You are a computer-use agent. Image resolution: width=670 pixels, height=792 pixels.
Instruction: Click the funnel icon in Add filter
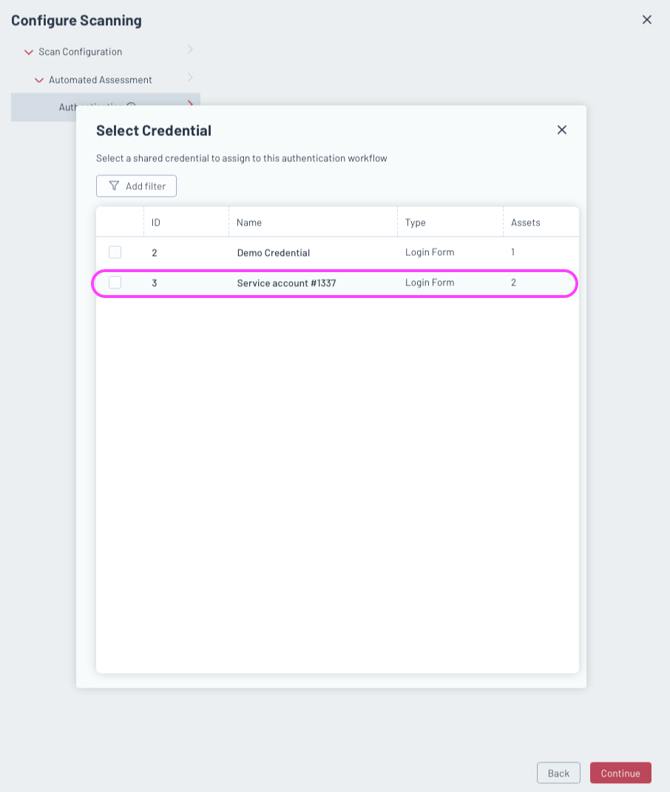click(x=113, y=186)
